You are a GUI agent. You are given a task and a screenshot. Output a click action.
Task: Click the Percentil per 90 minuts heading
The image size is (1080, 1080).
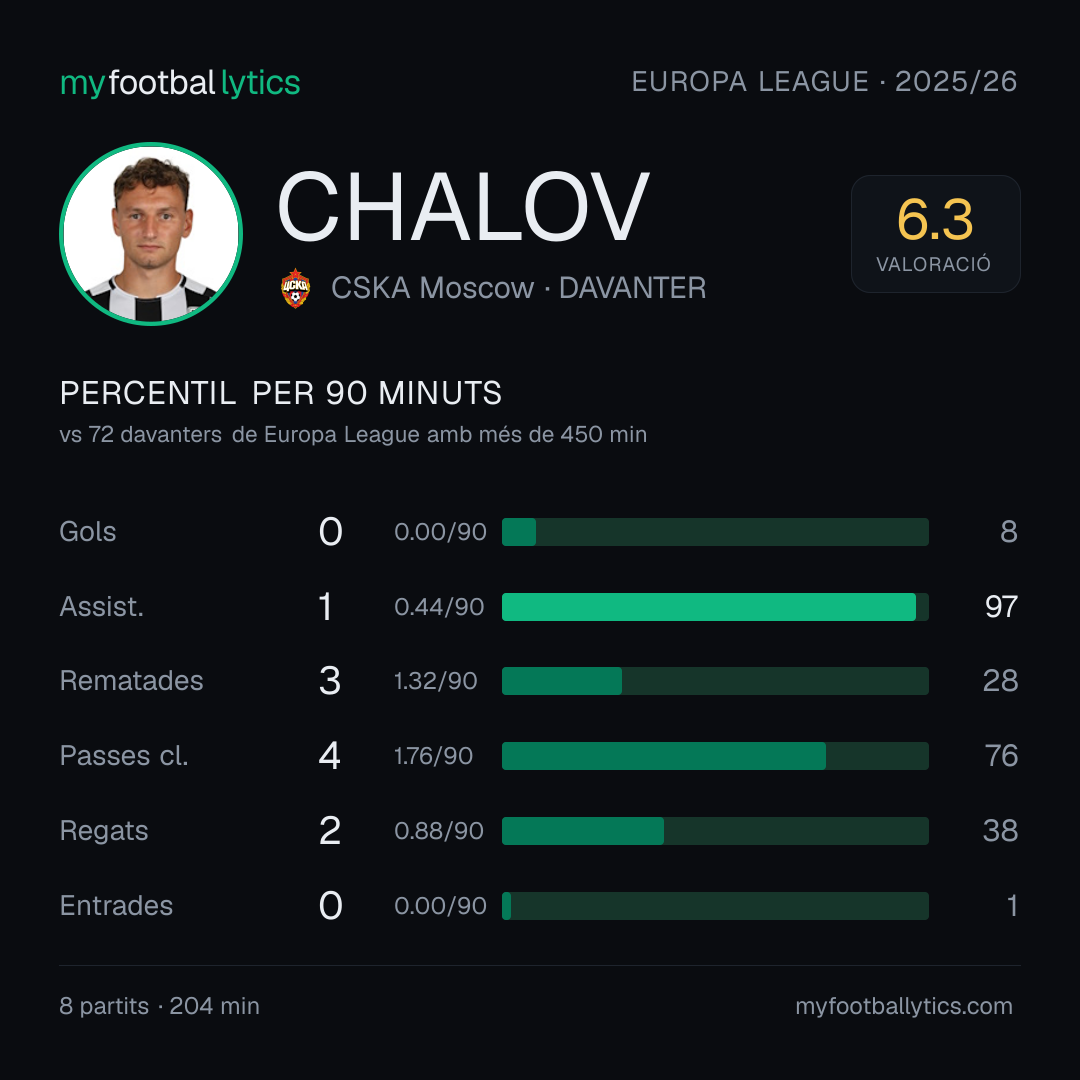(280, 393)
